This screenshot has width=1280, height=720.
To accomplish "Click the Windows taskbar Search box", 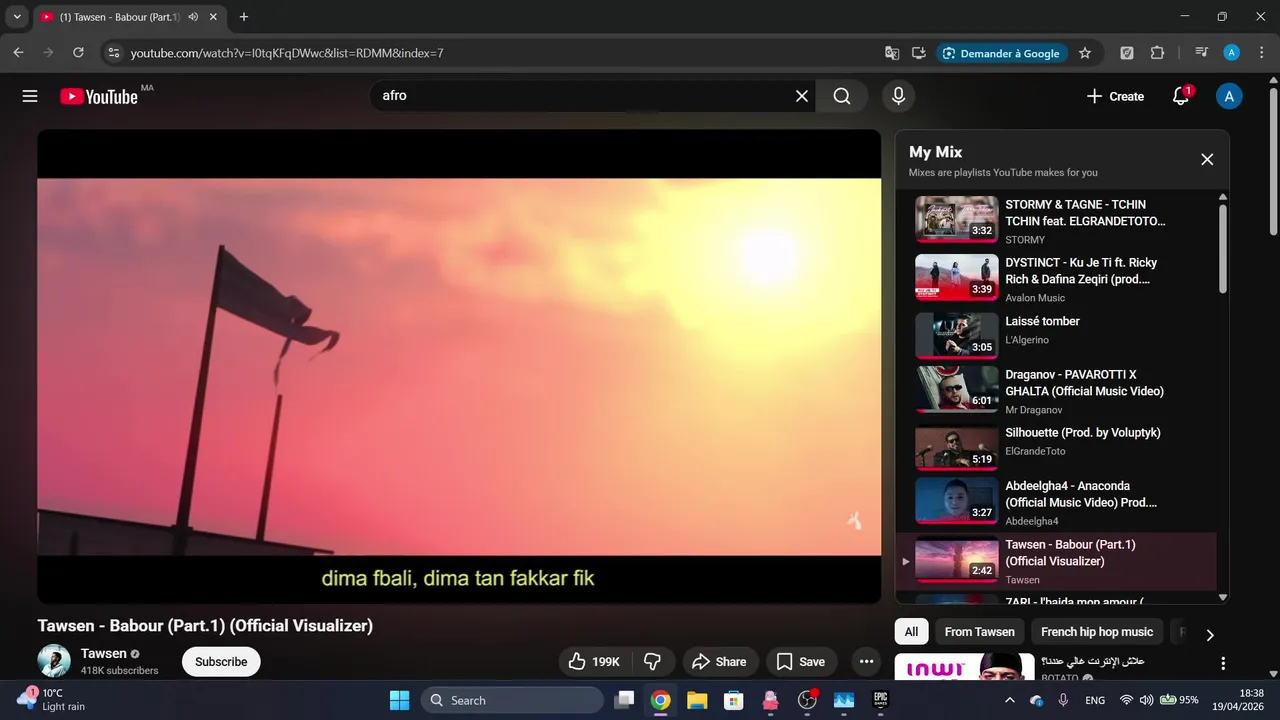I will [x=512, y=700].
